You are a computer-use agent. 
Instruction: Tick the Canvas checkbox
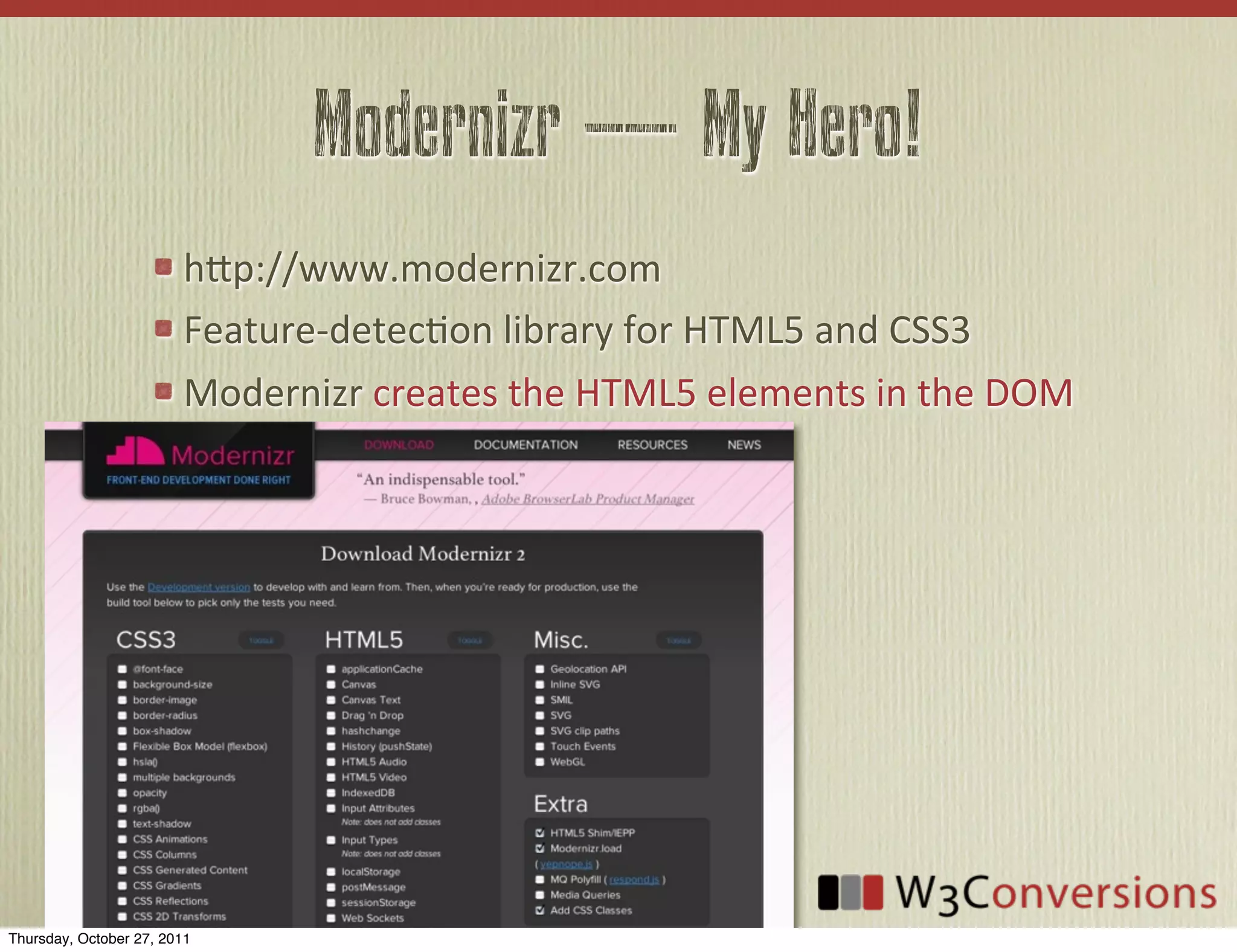click(331, 684)
